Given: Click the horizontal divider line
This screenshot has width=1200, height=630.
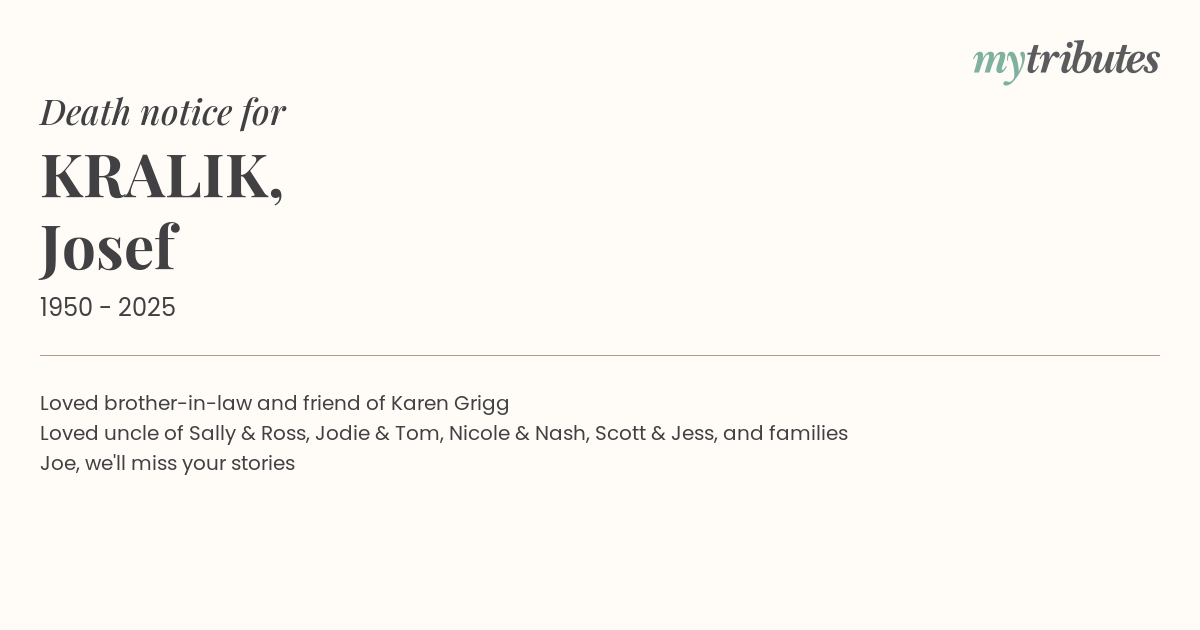Looking at the screenshot, I should coord(600,355).
